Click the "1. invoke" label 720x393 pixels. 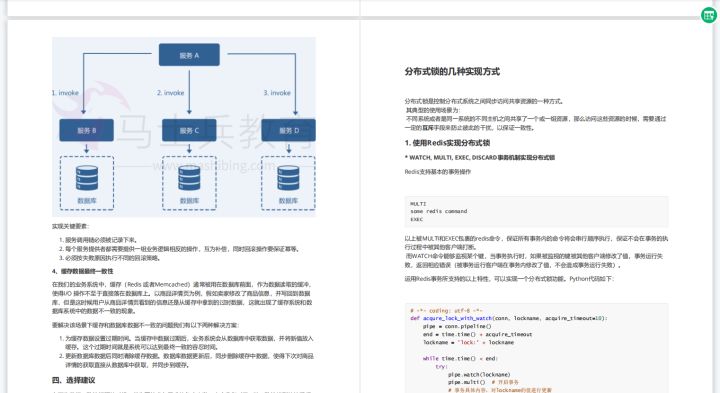[x=65, y=93]
